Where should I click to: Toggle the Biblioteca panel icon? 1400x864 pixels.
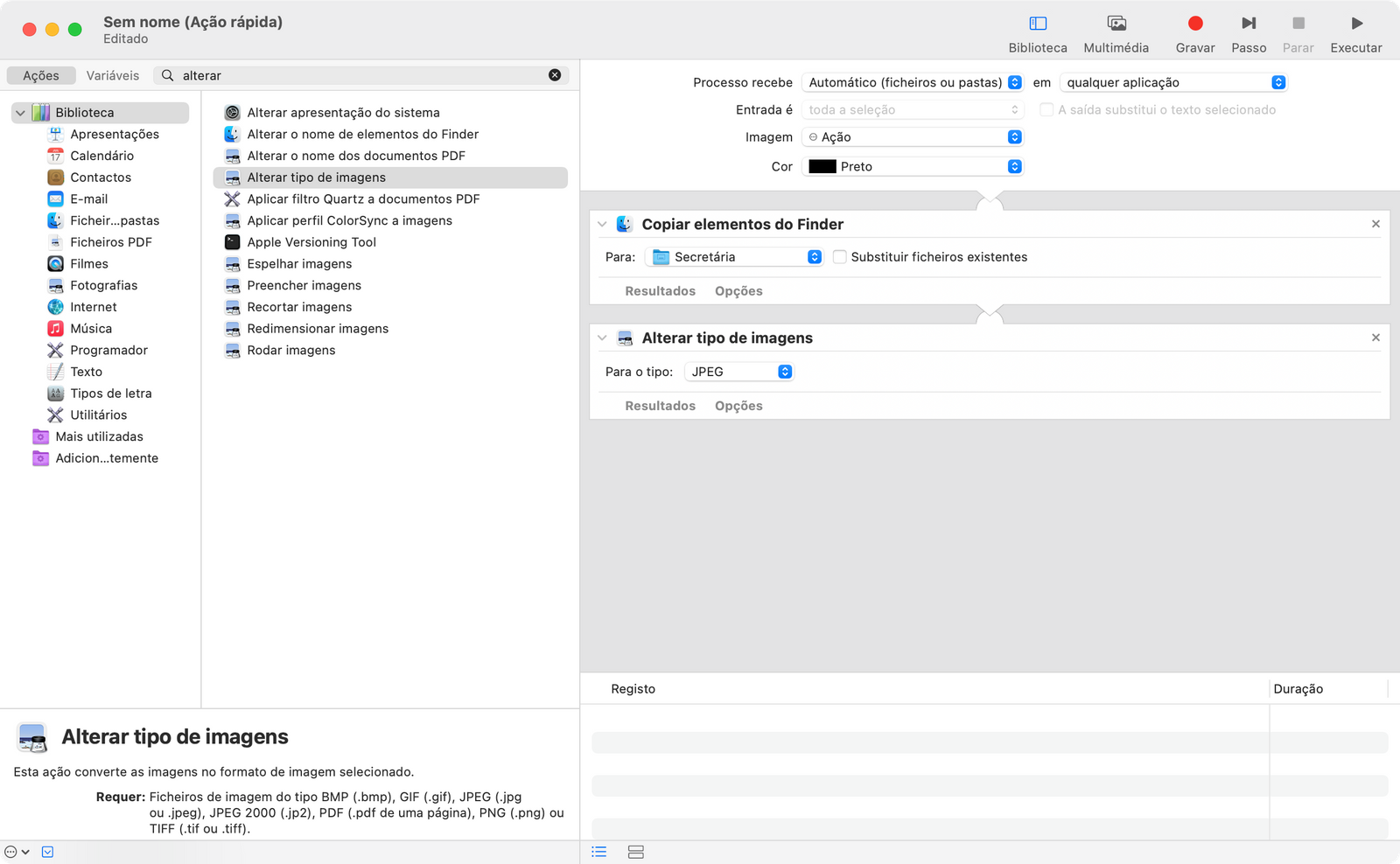point(1038,24)
